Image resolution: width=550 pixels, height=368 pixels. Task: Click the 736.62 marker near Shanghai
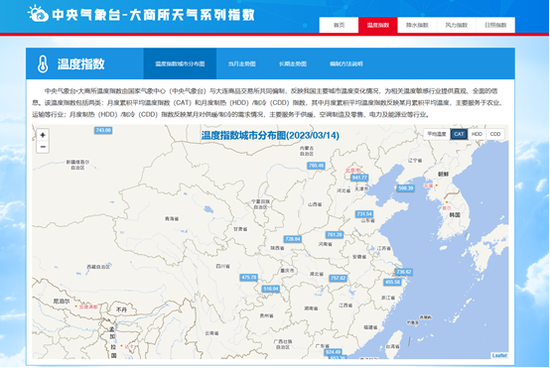click(403, 272)
